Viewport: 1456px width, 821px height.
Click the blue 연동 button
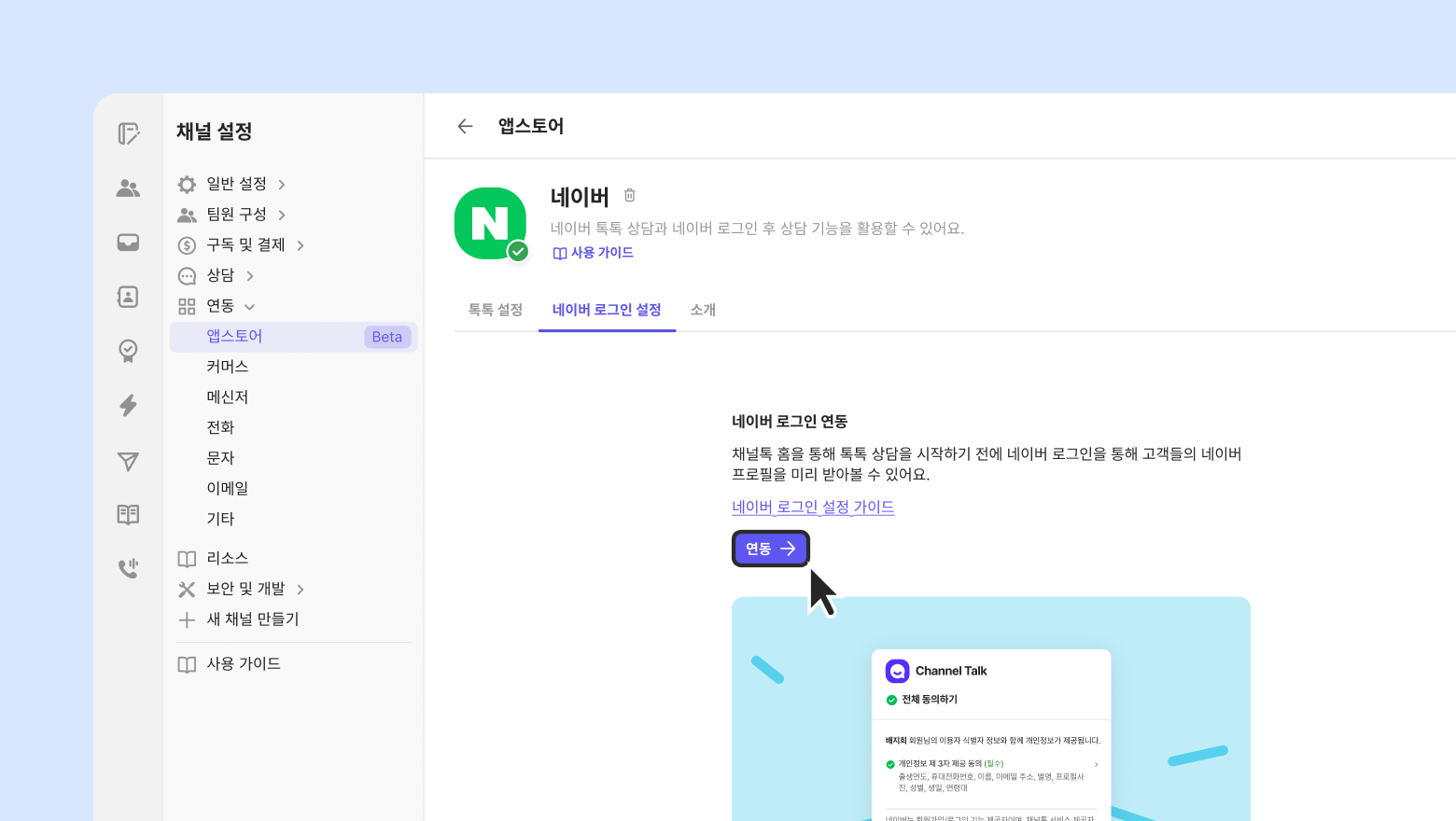click(x=771, y=549)
